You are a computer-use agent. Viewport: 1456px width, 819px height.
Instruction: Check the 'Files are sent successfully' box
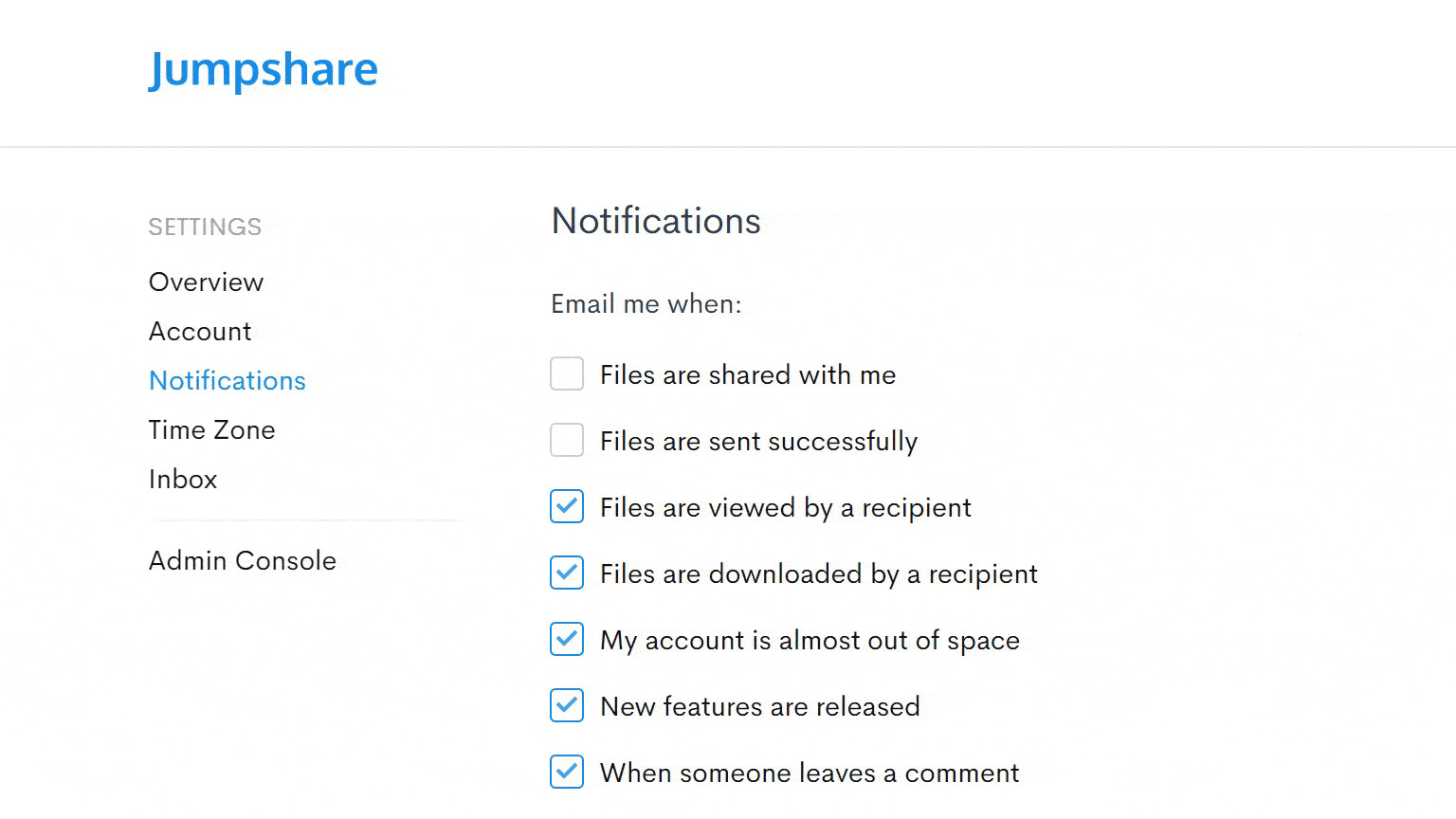point(567,441)
